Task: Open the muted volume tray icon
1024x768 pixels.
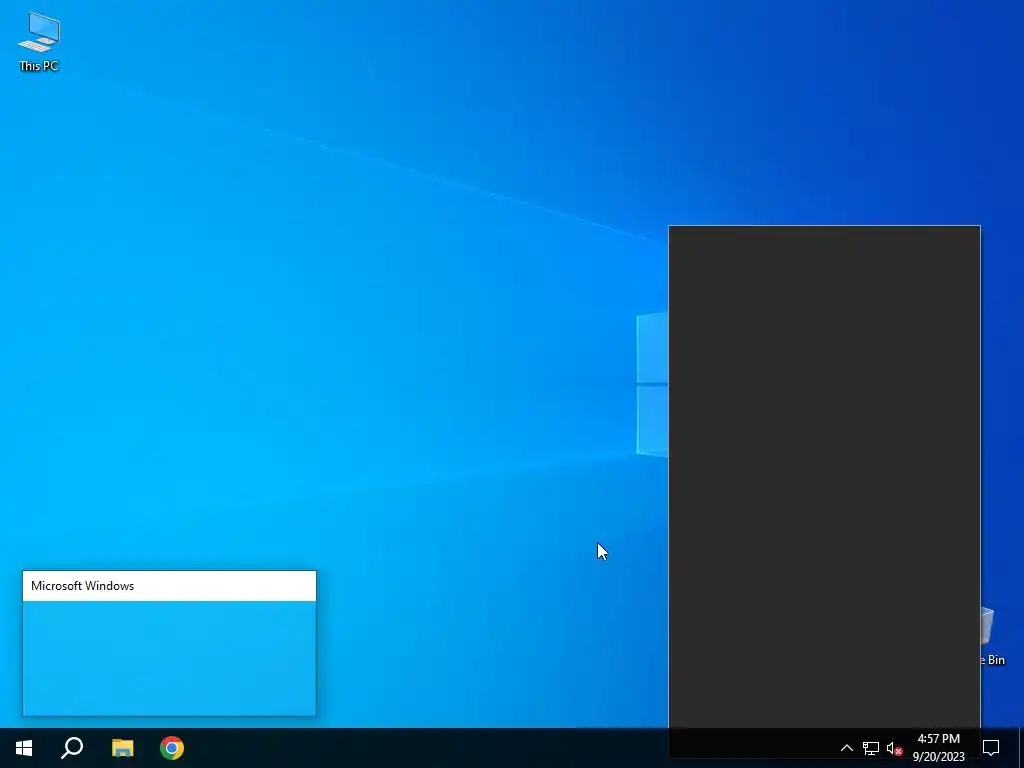Action: click(x=894, y=748)
